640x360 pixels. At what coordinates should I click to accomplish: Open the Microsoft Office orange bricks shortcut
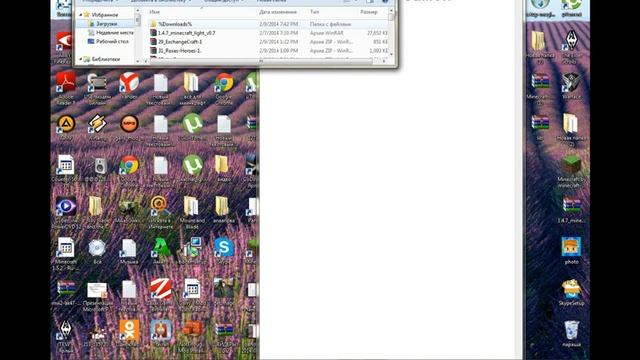tap(192, 330)
